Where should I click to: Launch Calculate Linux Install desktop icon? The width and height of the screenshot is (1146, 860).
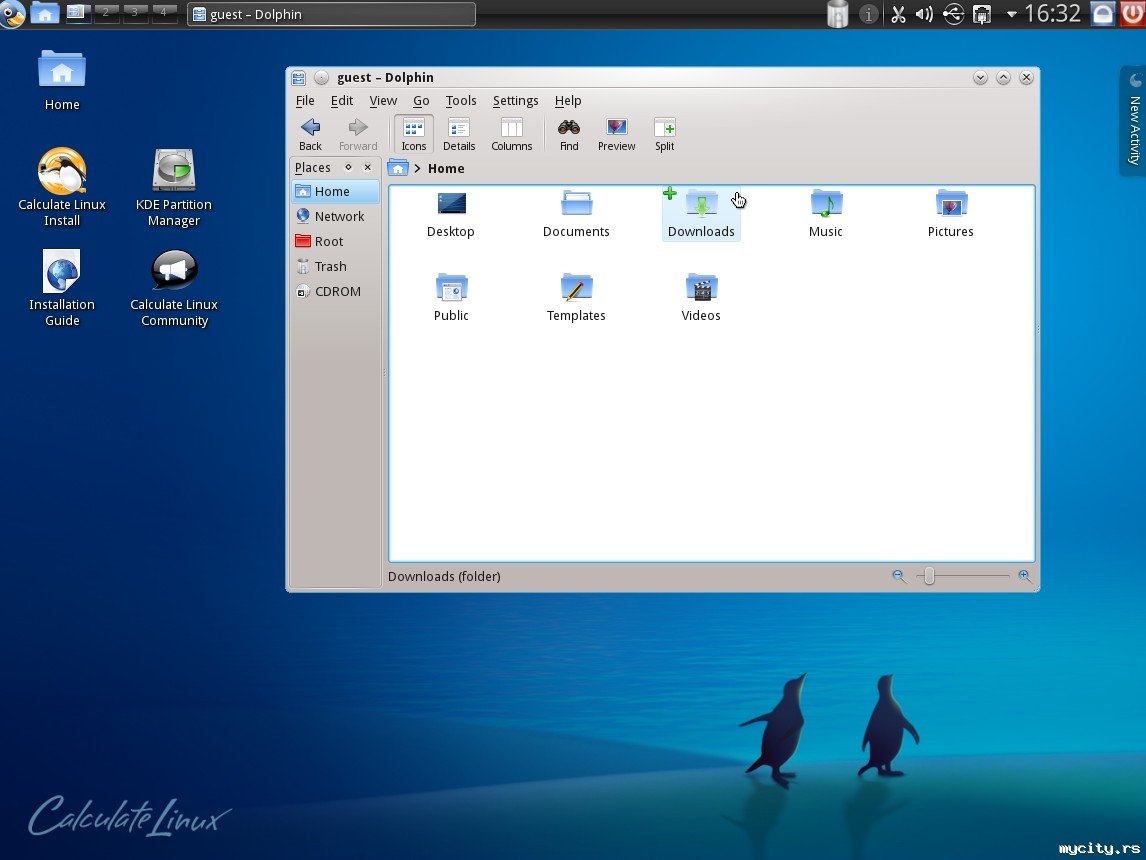(62, 188)
